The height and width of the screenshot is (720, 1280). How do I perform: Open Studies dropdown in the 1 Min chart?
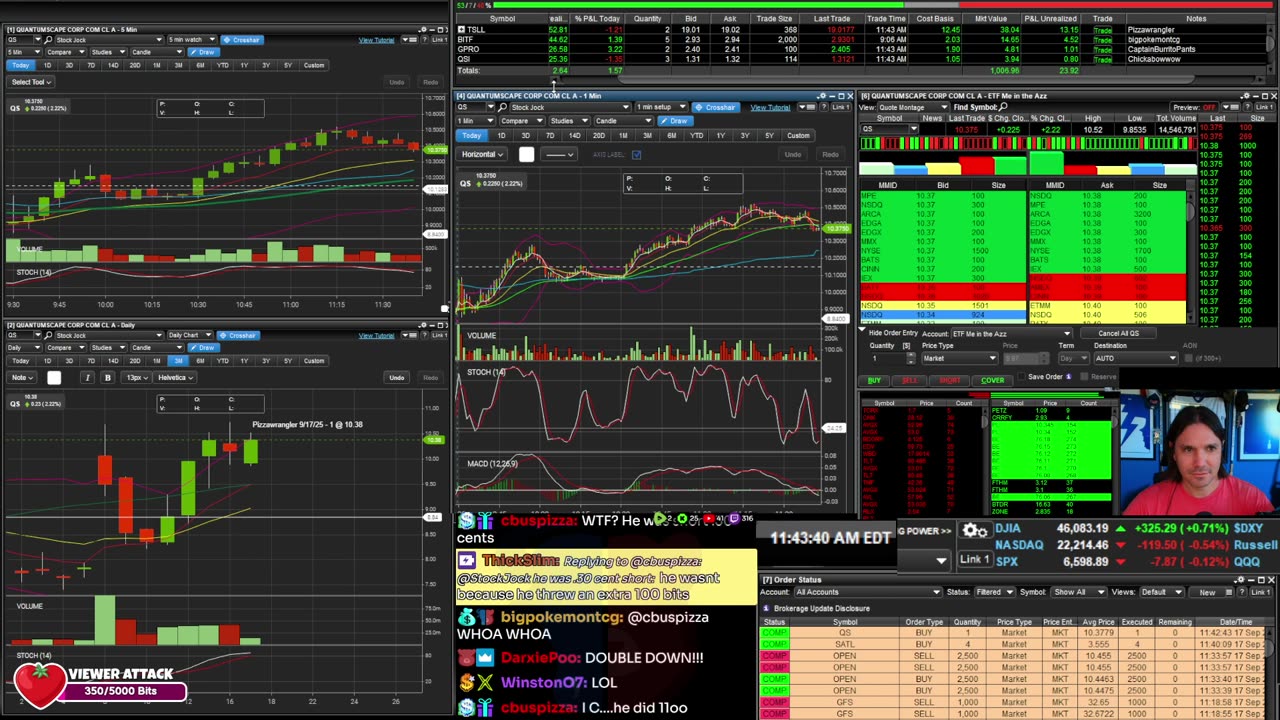(570, 121)
